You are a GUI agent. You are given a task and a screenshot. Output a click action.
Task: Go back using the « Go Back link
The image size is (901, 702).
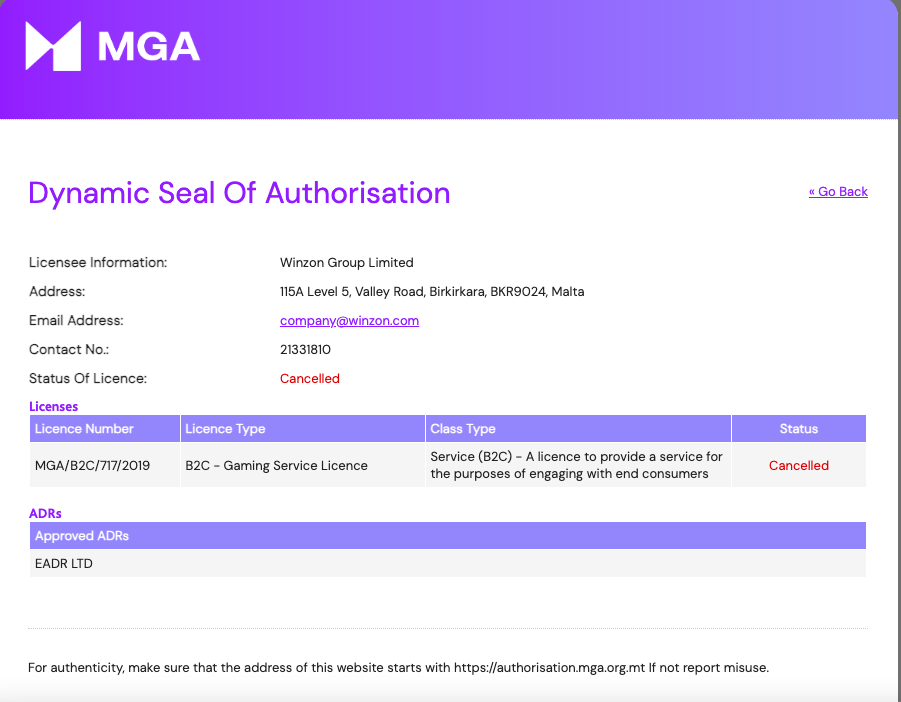point(838,192)
